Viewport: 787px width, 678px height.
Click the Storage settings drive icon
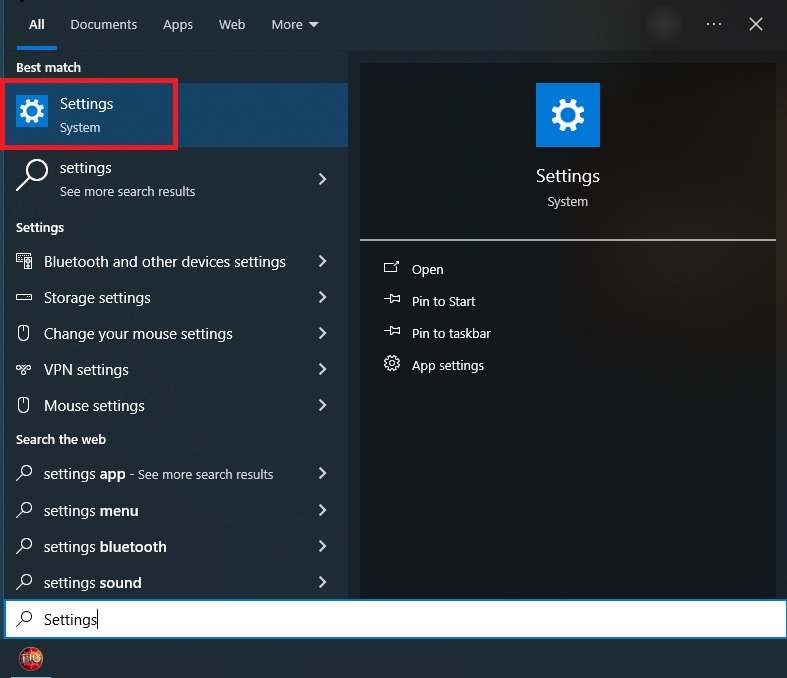24,298
